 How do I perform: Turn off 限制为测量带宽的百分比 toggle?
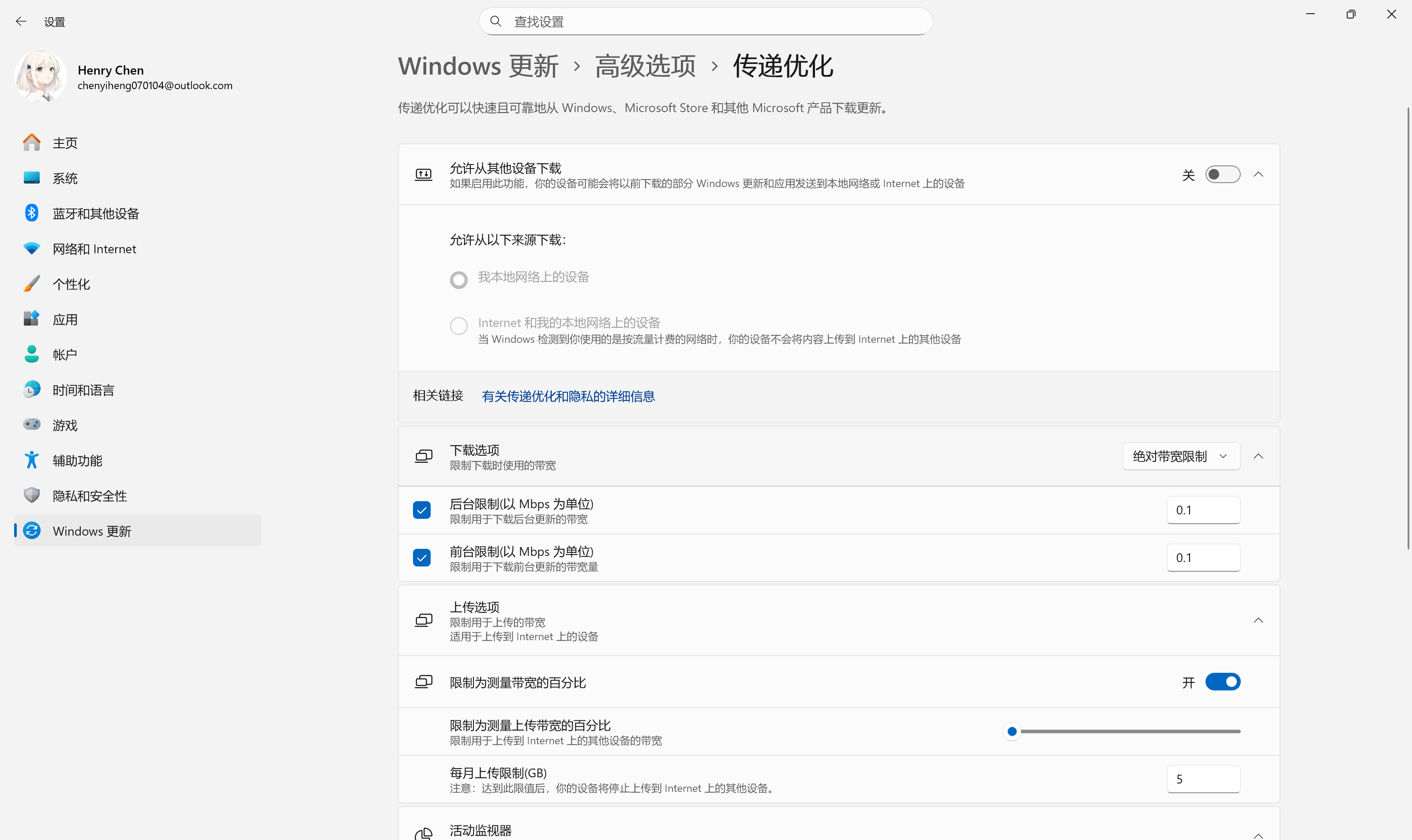[1222, 682]
